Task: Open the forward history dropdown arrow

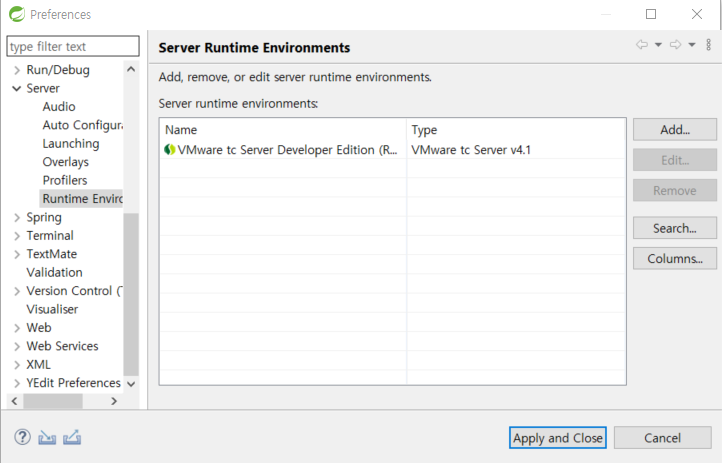Action: (692, 45)
